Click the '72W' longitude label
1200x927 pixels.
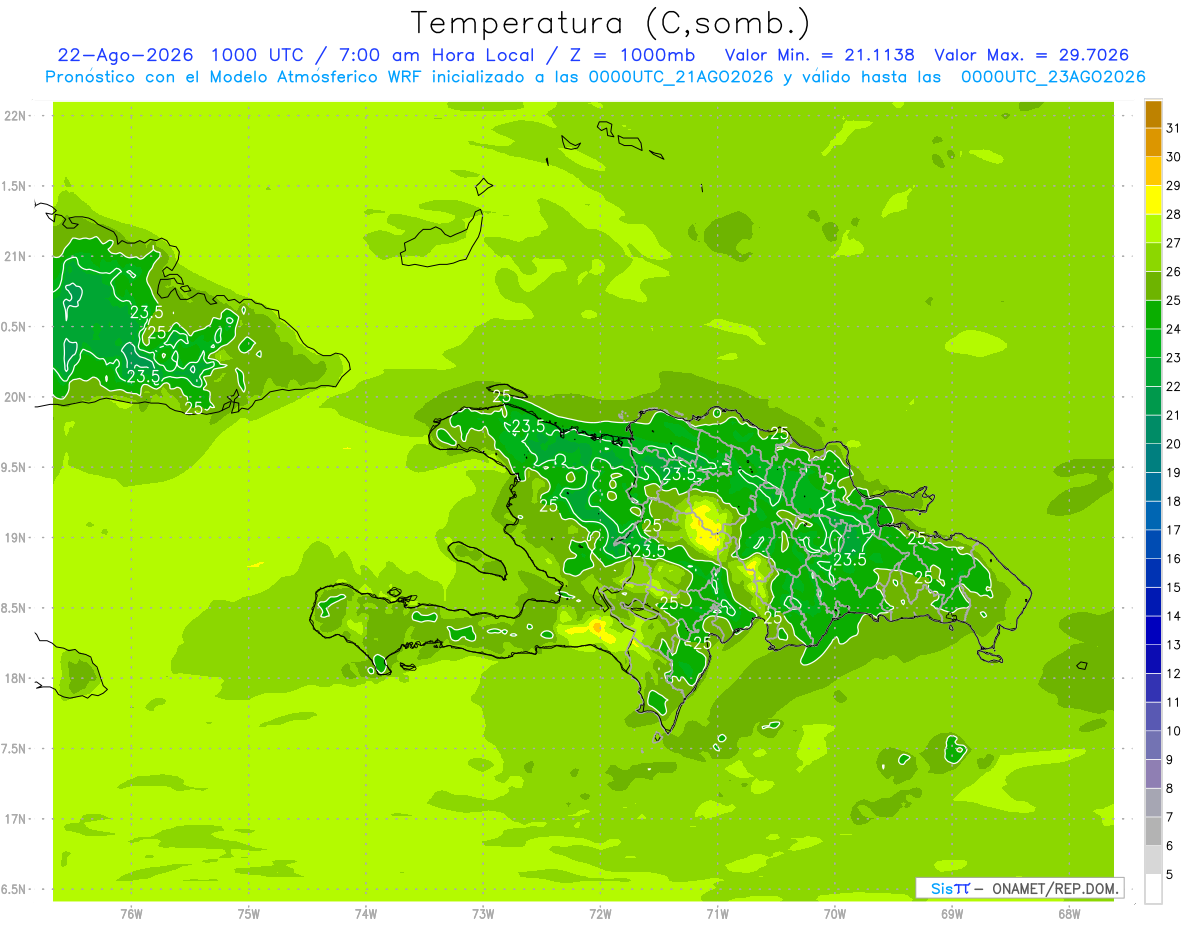600,913
